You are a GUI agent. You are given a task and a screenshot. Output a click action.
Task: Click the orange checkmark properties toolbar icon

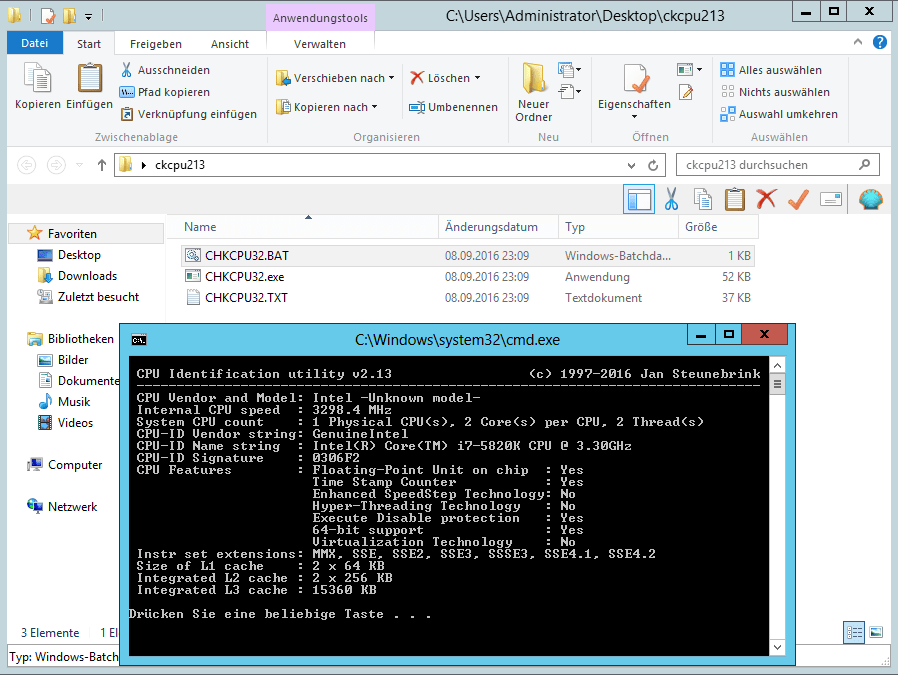[x=797, y=200]
